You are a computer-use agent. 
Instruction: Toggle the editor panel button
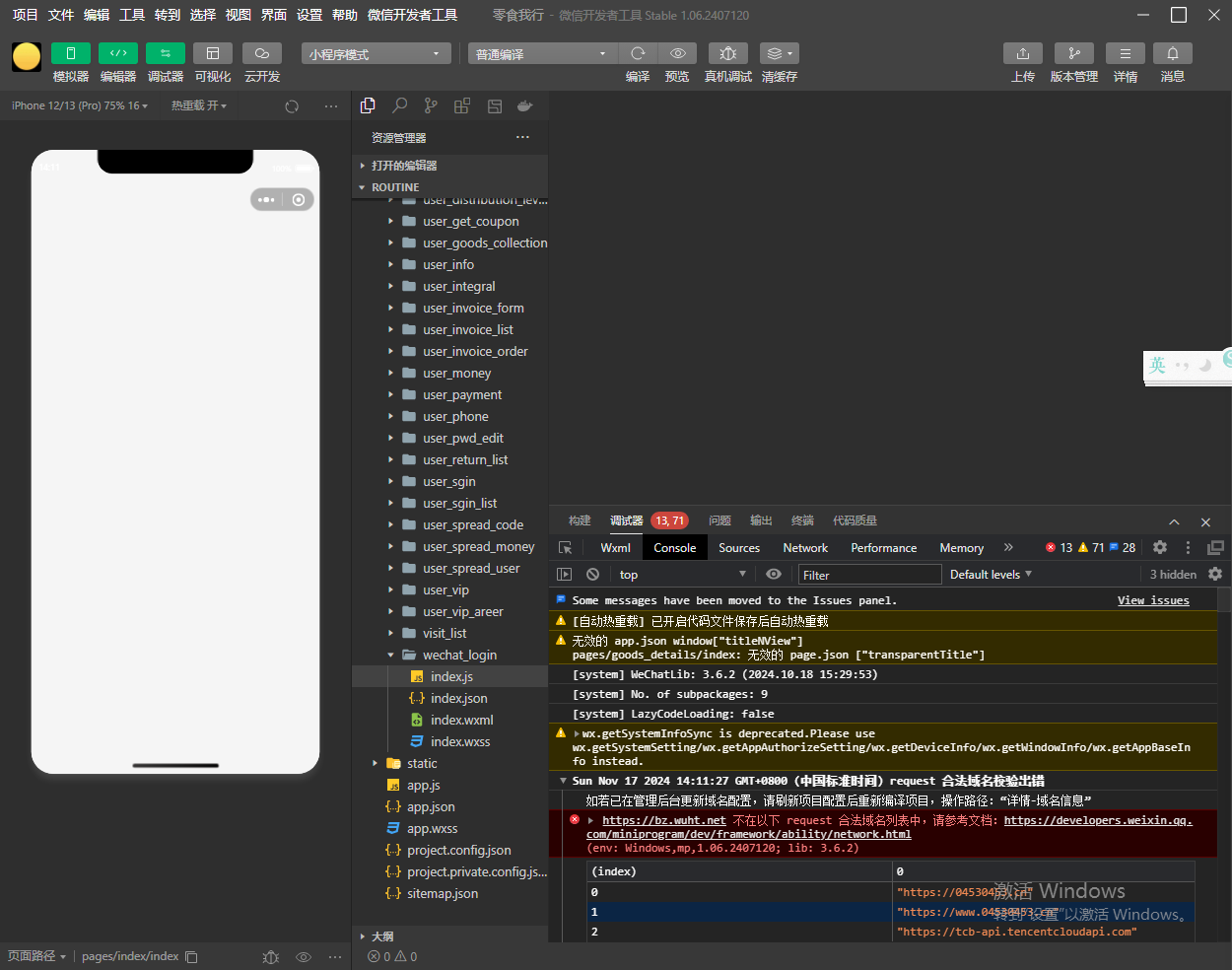point(117,53)
